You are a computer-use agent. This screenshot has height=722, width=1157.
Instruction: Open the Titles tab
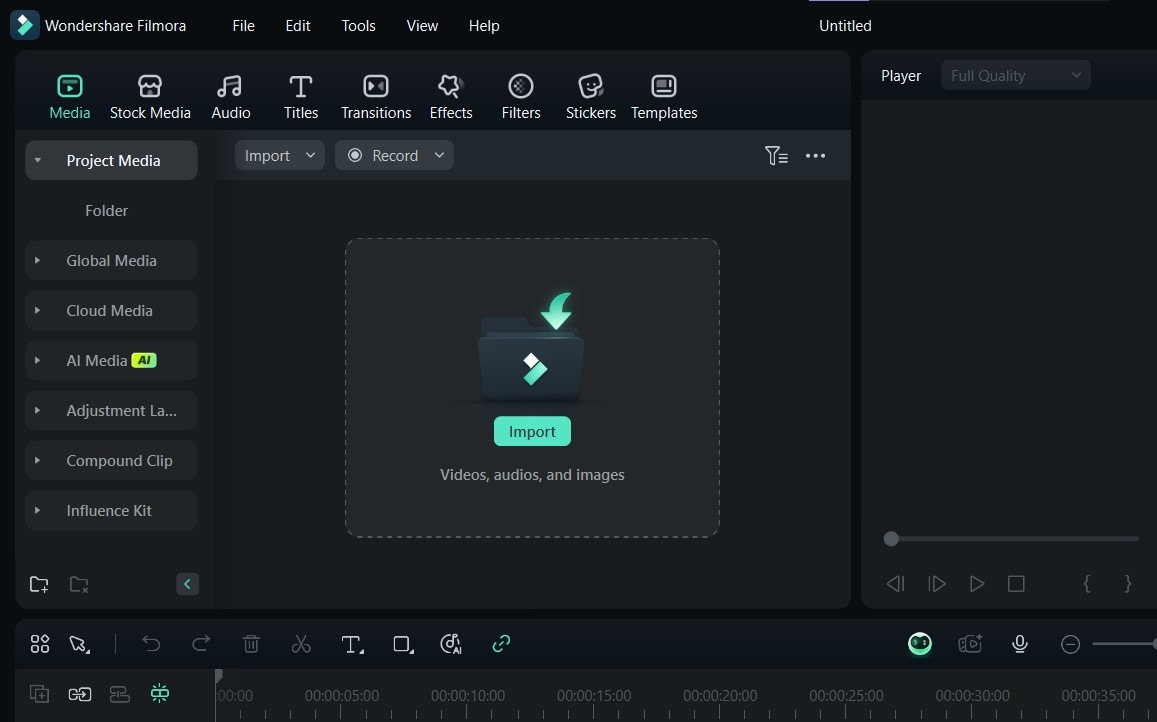pyautogui.click(x=300, y=97)
